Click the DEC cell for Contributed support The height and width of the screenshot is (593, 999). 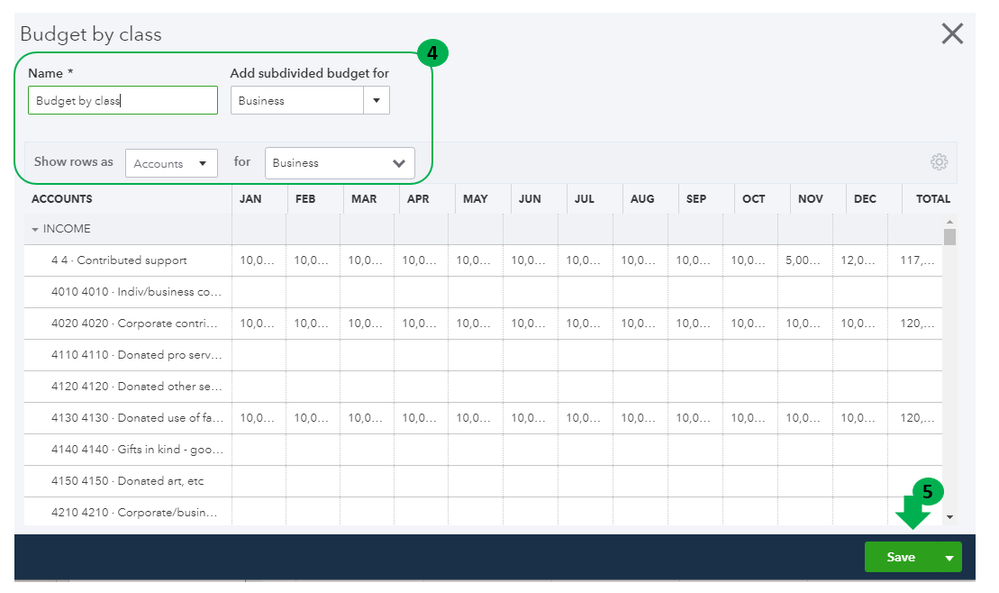tap(859, 260)
